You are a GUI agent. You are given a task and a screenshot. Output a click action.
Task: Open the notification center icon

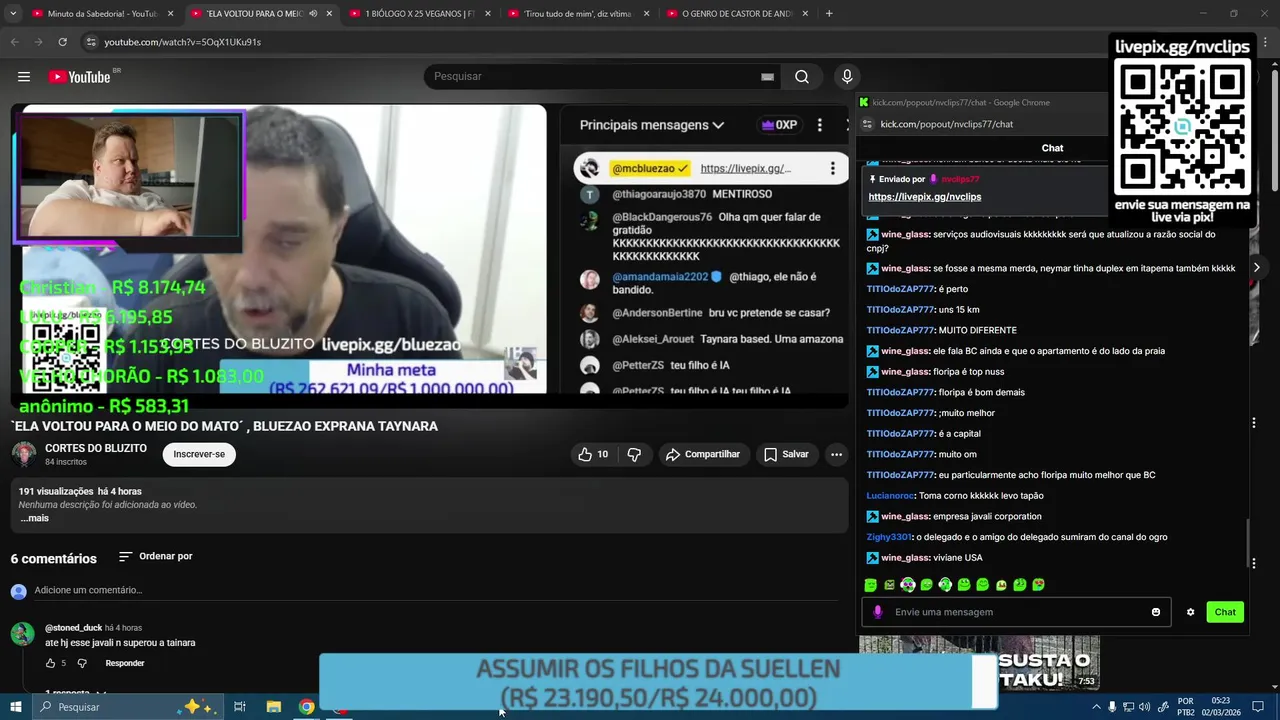[x=1259, y=707]
